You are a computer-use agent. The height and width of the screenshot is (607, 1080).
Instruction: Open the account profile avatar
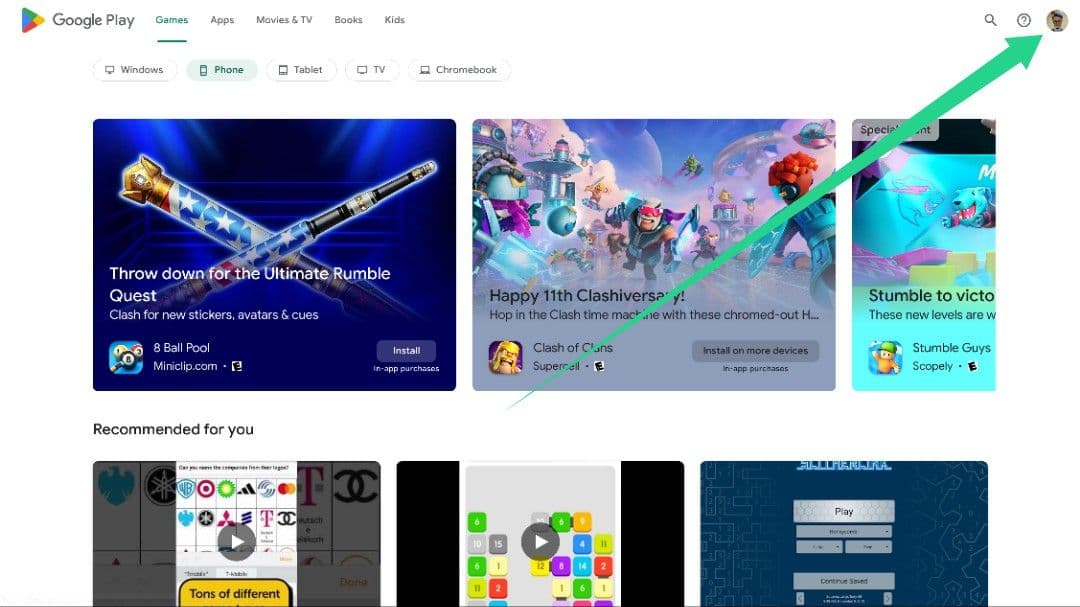(1057, 20)
